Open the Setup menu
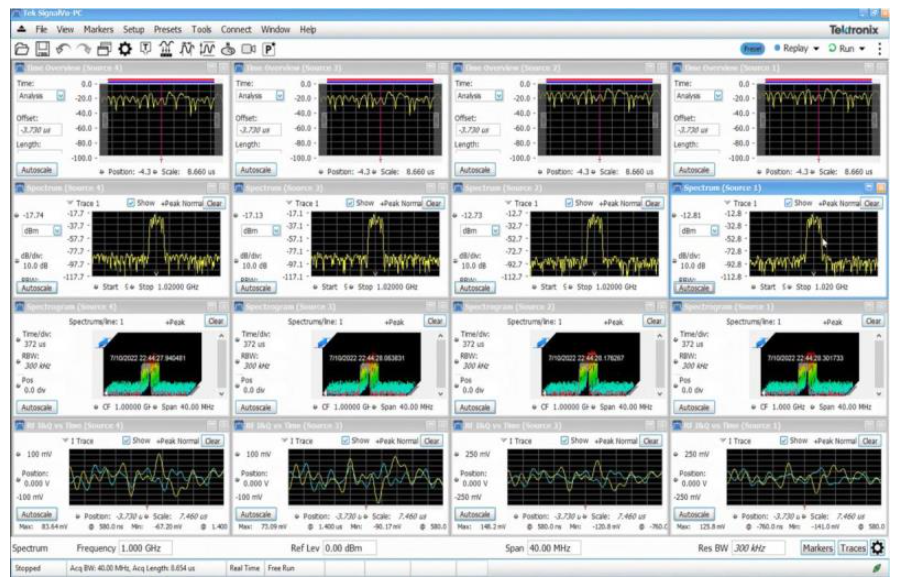The width and height of the screenshot is (898, 582). pos(133,29)
